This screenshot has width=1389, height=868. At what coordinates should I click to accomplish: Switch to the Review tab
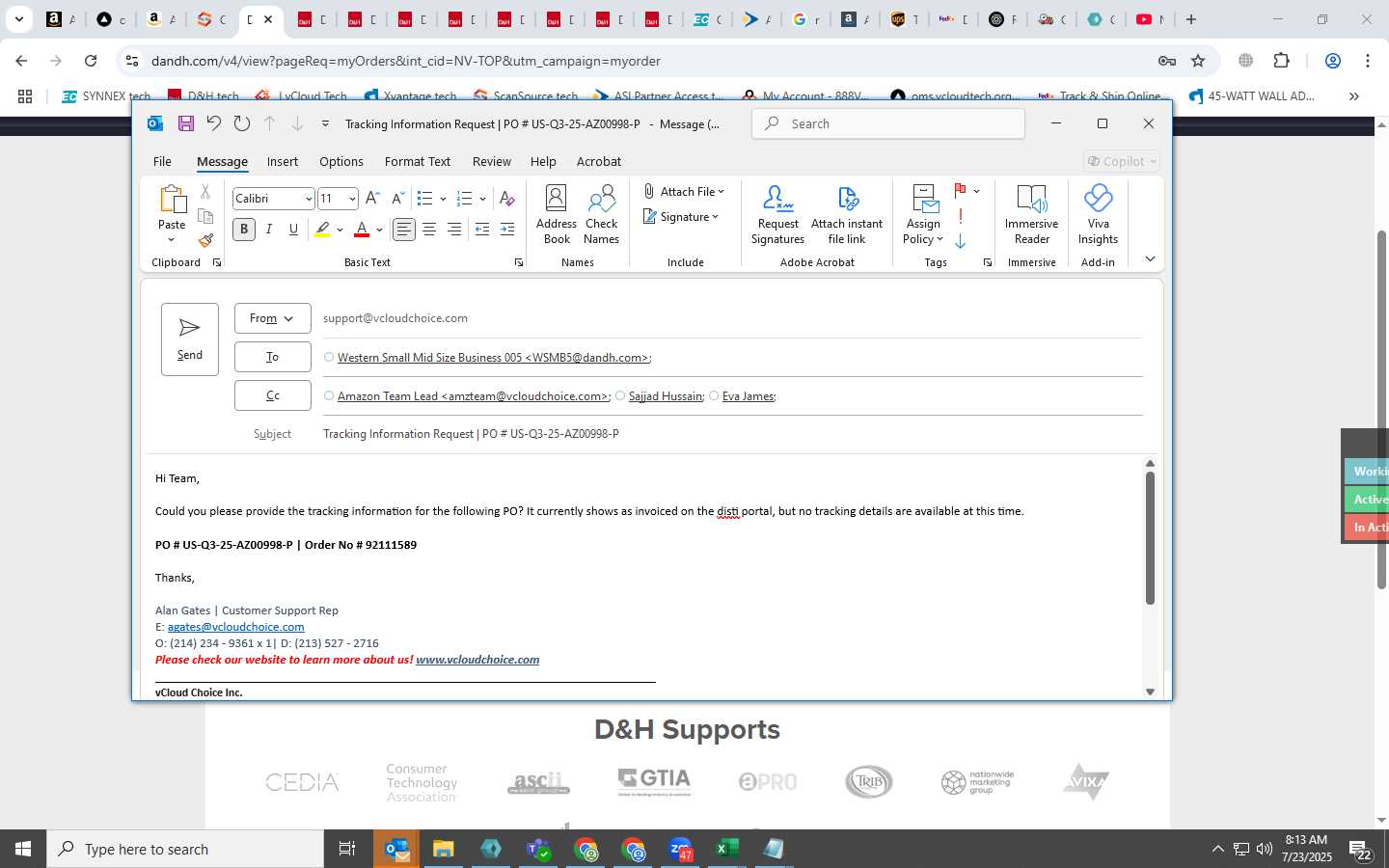click(x=492, y=162)
